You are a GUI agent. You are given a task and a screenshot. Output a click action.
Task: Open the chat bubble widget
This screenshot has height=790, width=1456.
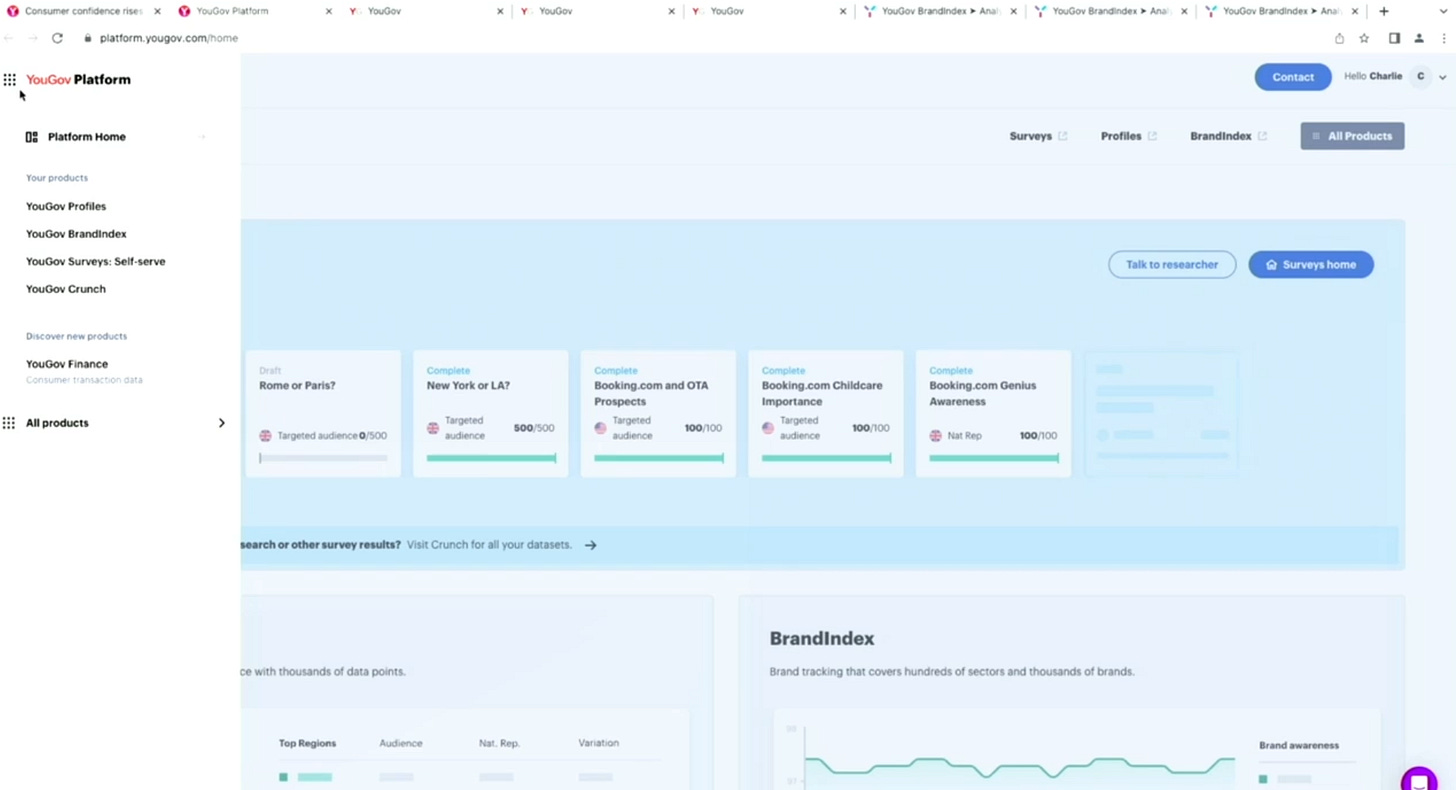(1419, 779)
